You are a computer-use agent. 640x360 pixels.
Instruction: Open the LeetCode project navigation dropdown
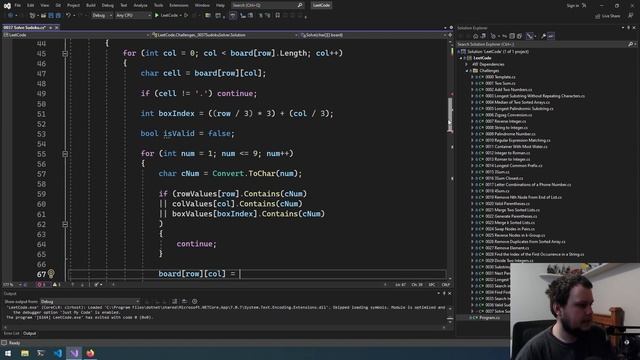point(76,35)
